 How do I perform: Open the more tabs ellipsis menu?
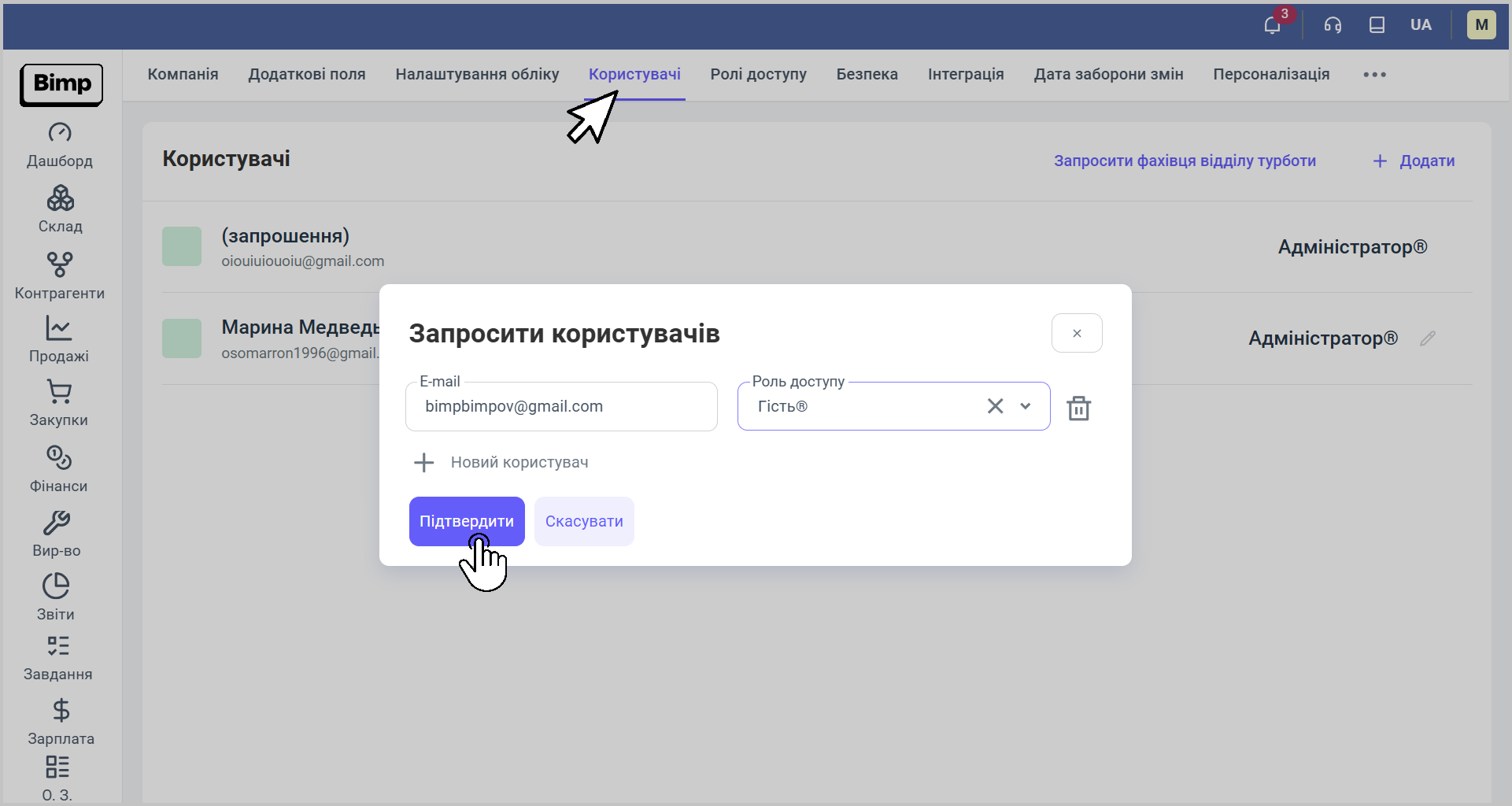[x=1374, y=75]
